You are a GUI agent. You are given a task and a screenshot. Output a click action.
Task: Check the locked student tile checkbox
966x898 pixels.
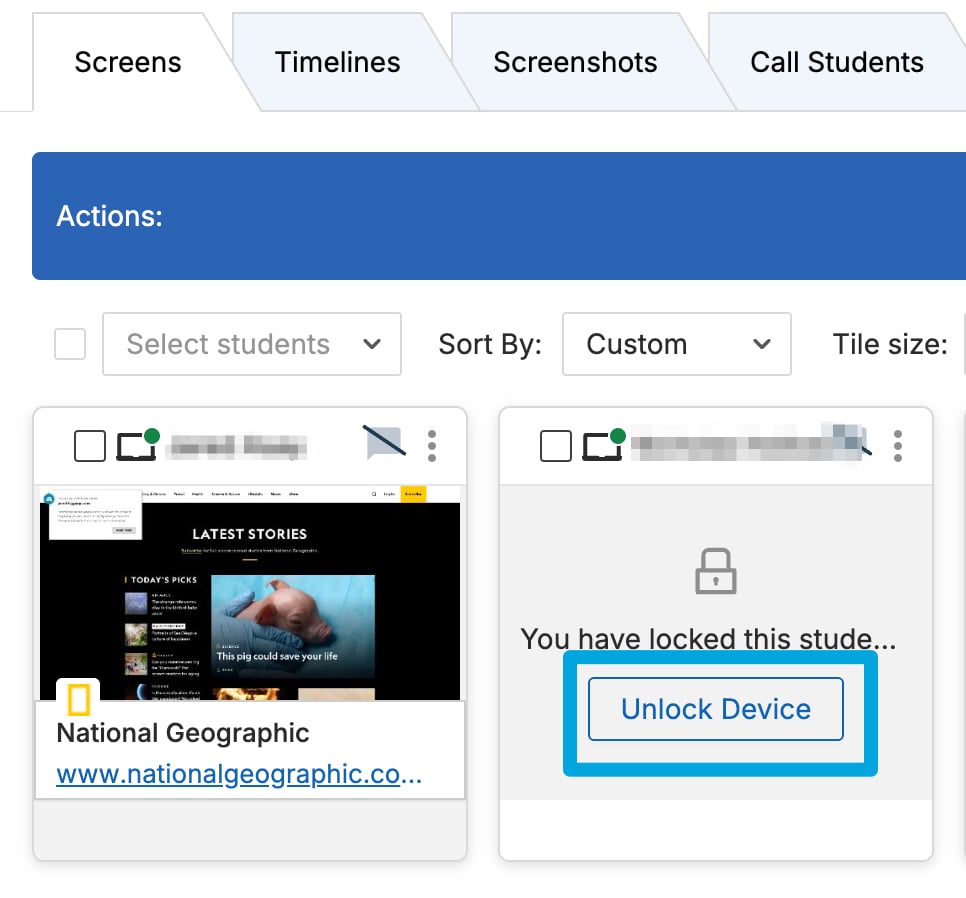point(556,445)
